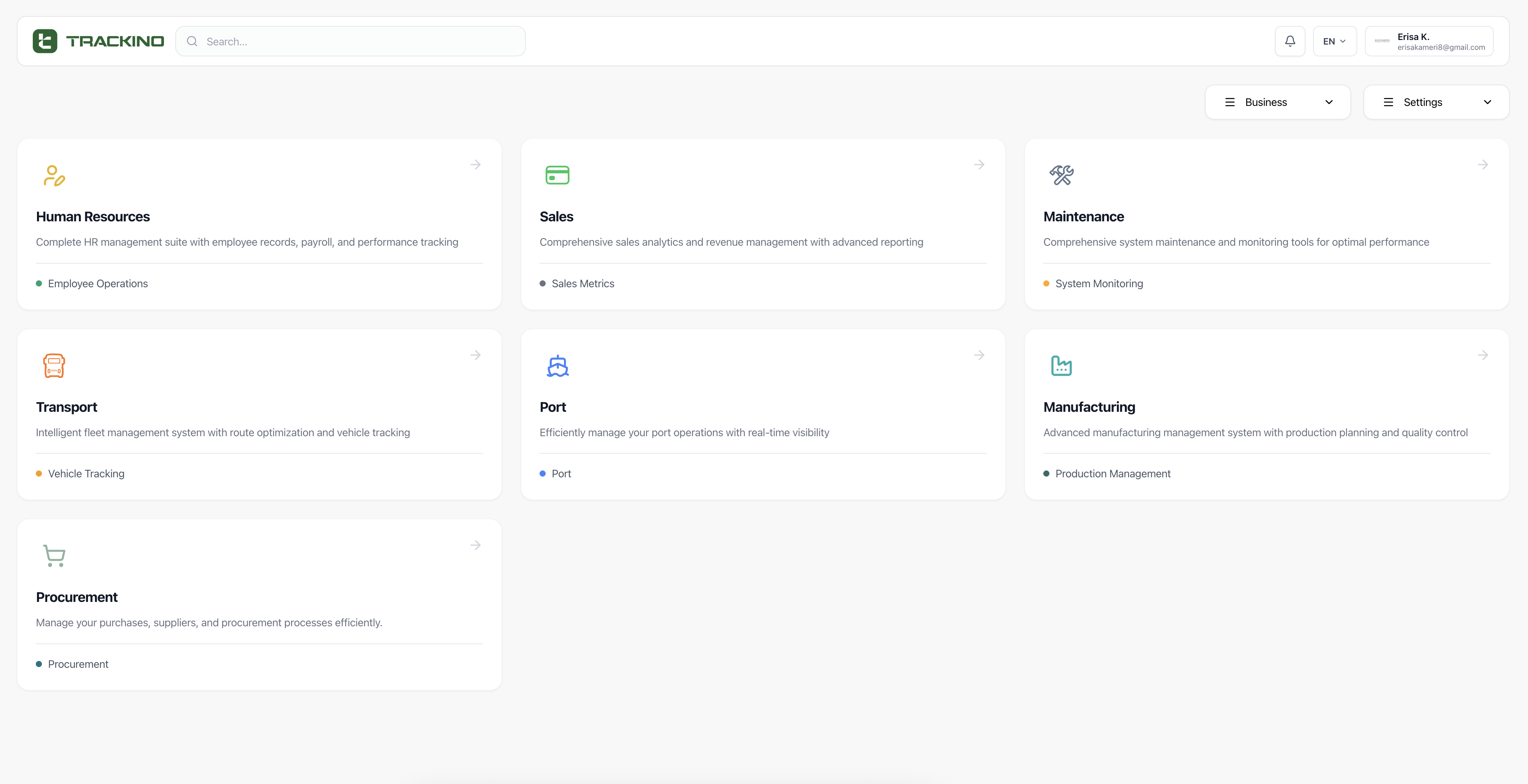
Task: Click 'Manage your purchases, suppliers' description
Action: point(209,623)
